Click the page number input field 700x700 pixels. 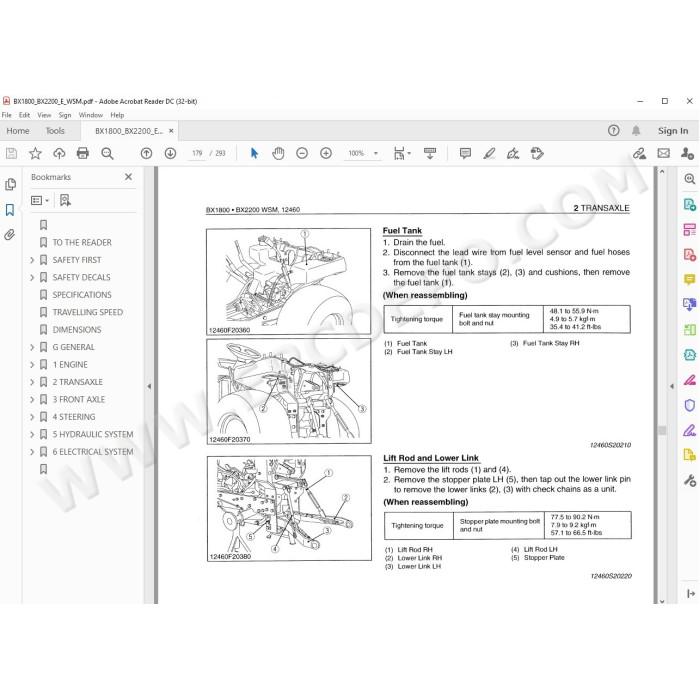coord(197,154)
